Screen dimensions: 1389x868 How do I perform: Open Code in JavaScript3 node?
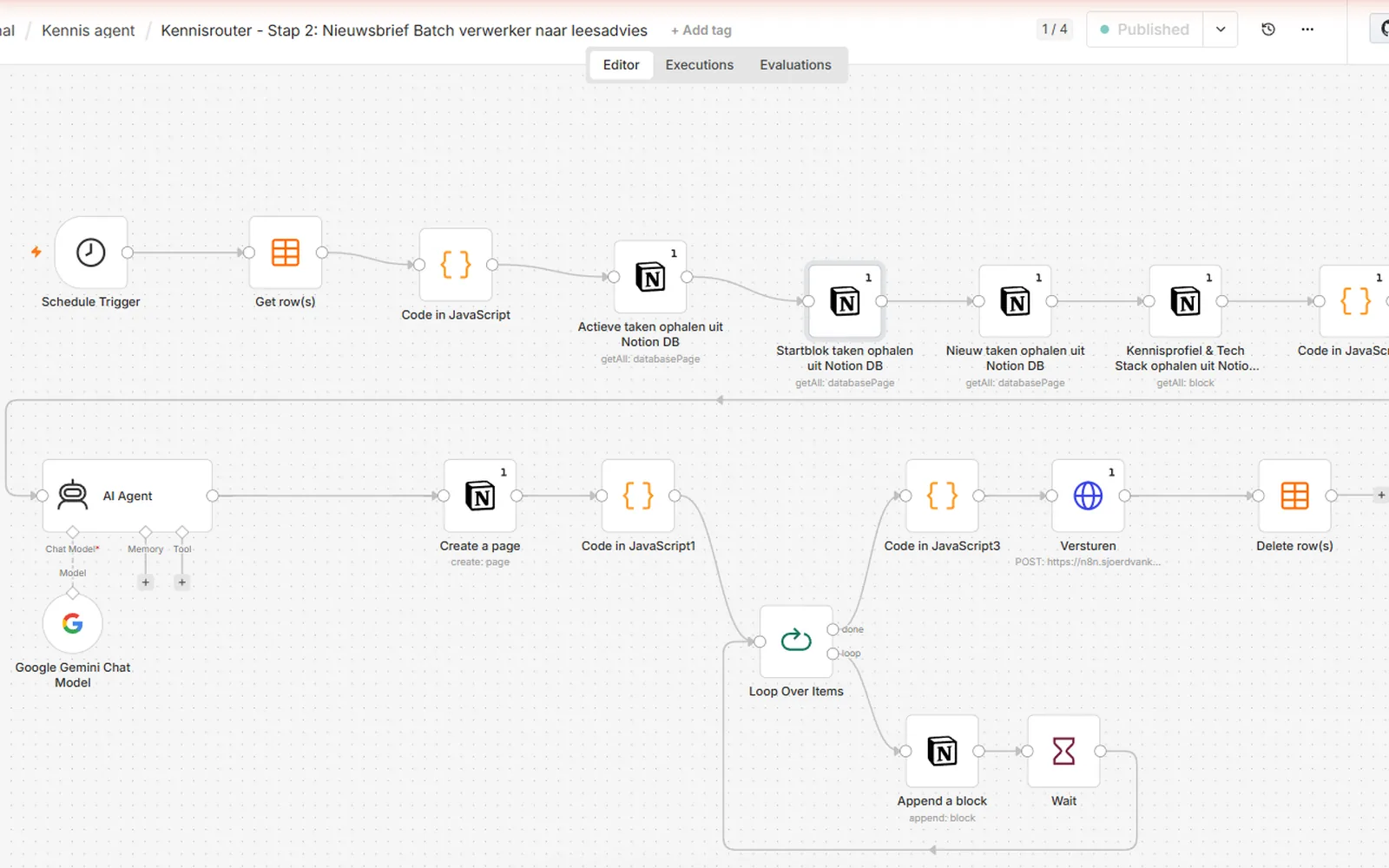tap(942, 496)
